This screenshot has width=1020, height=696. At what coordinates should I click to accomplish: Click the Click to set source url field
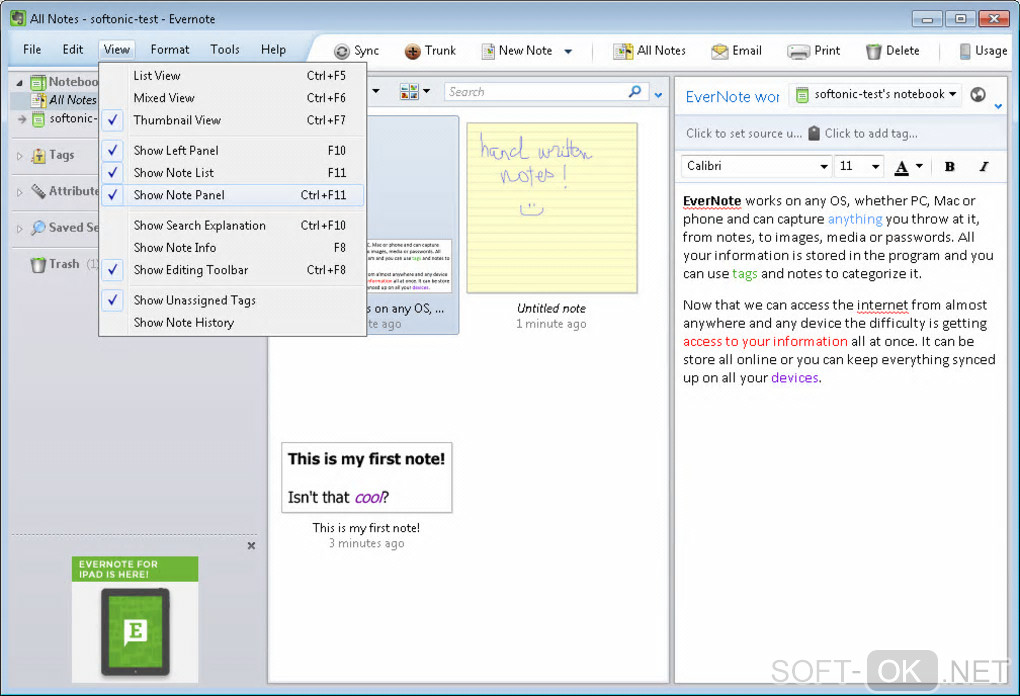click(744, 133)
